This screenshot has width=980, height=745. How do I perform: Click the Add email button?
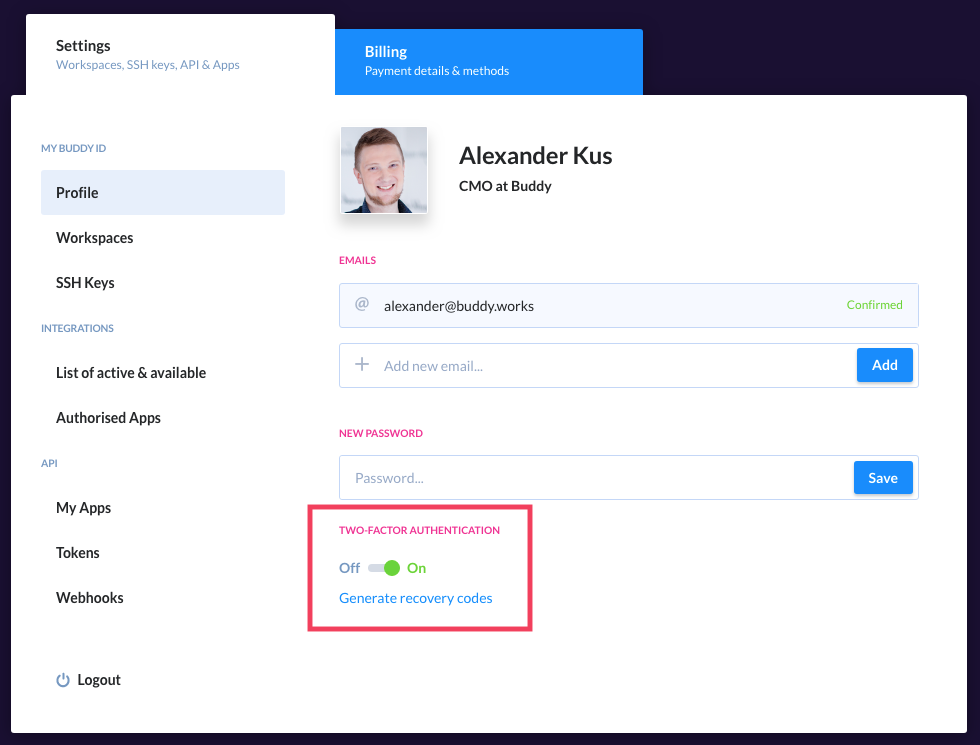click(884, 365)
